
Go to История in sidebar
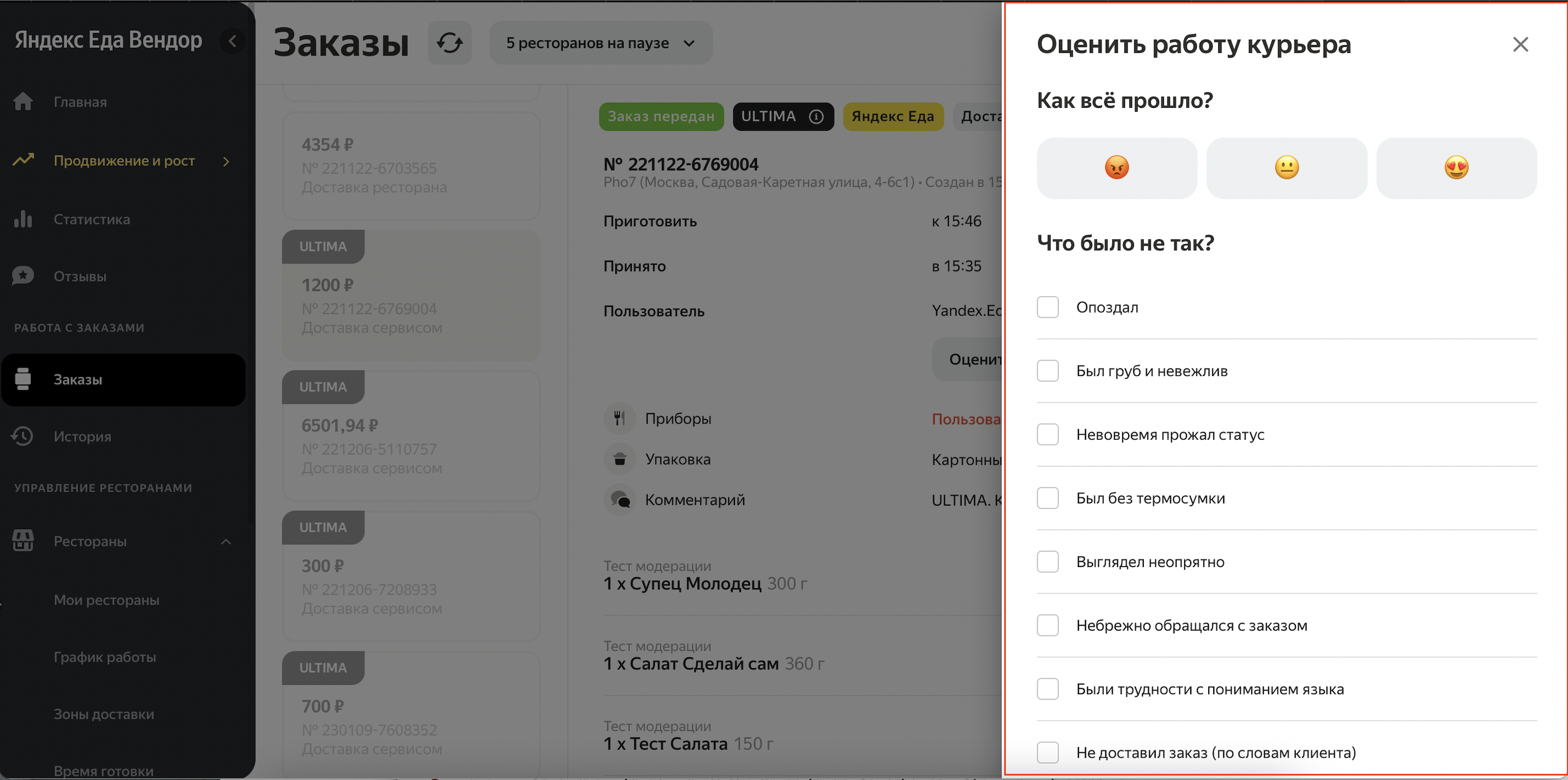pyautogui.click(x=82, y=436)
